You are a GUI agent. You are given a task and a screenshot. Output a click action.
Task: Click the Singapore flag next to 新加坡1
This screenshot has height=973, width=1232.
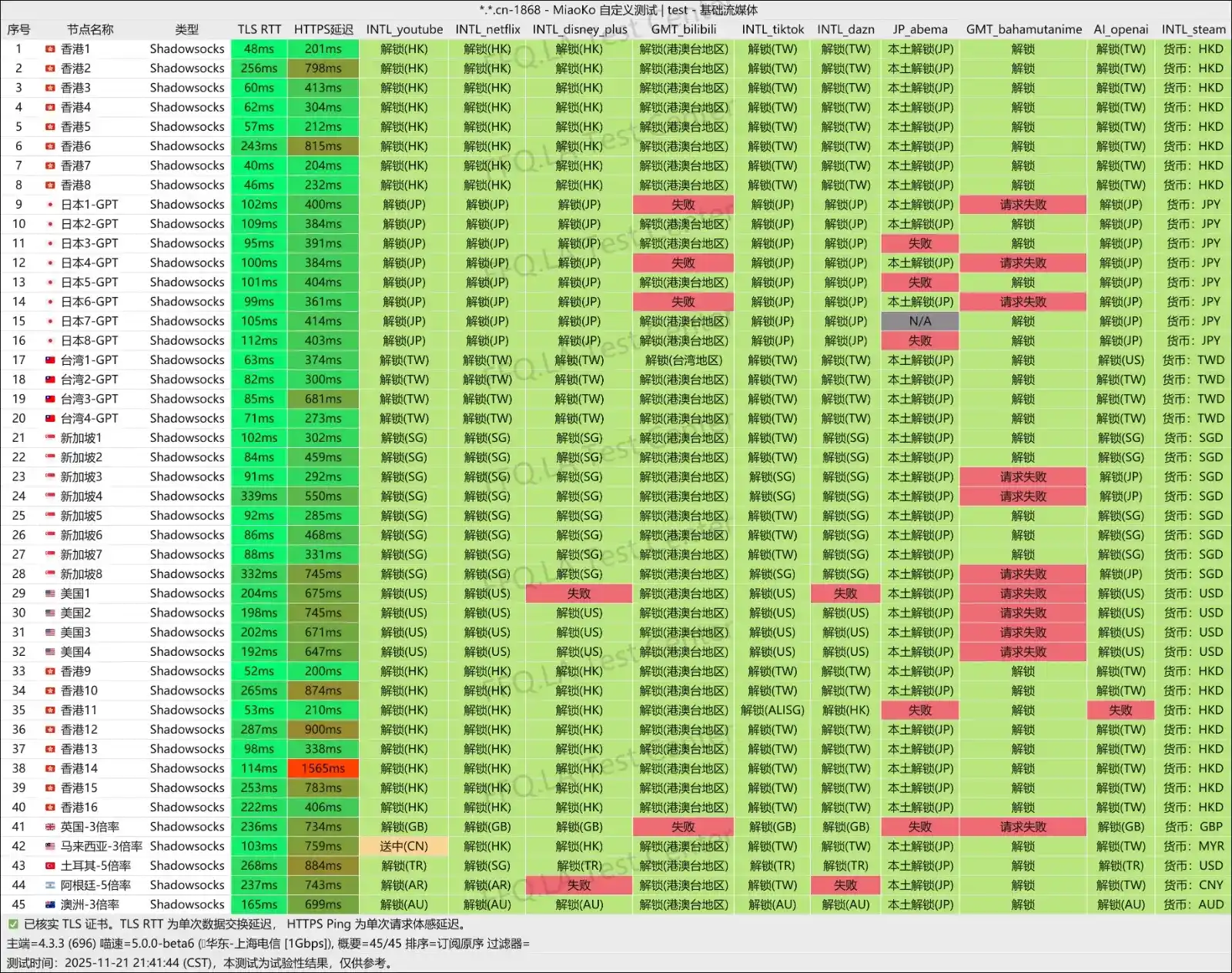click(50, 438)
